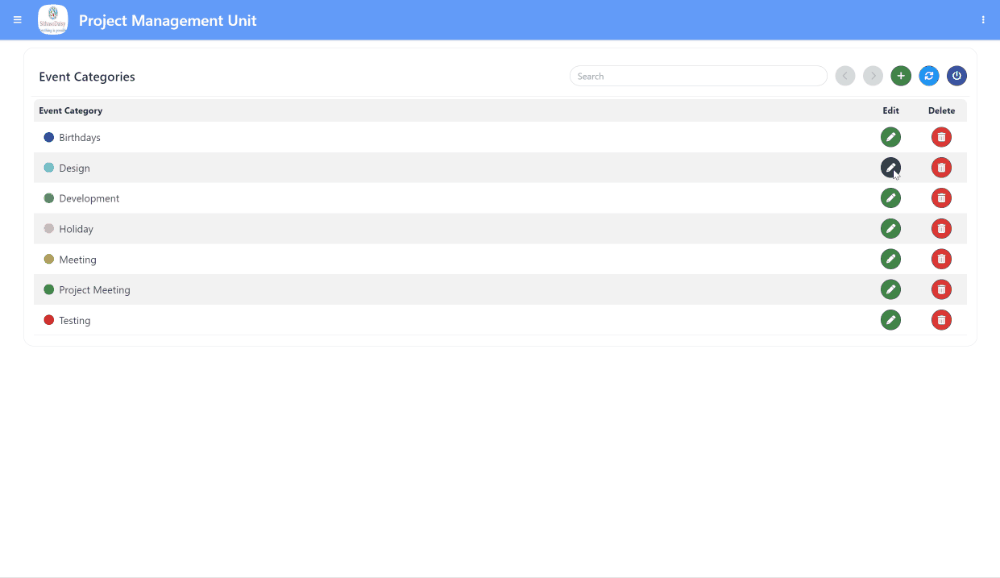Open the vertical dots options menu
This screenshot has width=1000, height=578.
click(x=983, y=20)
